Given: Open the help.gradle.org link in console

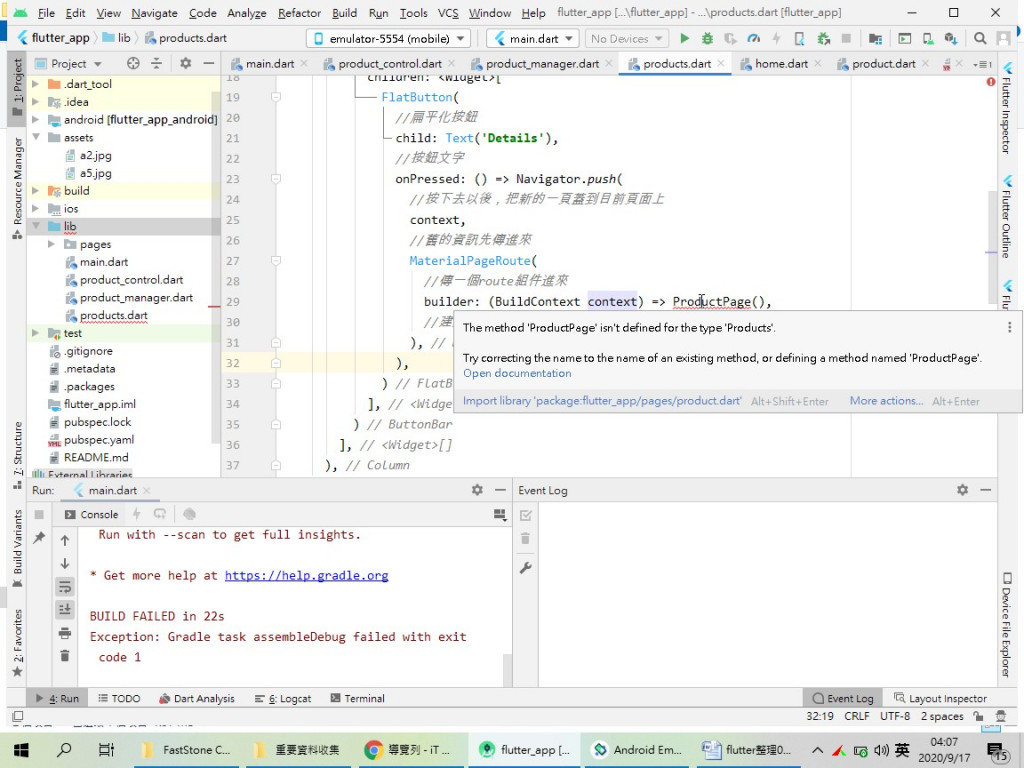Looking at the screenshot, I should [x=306, y=576].
